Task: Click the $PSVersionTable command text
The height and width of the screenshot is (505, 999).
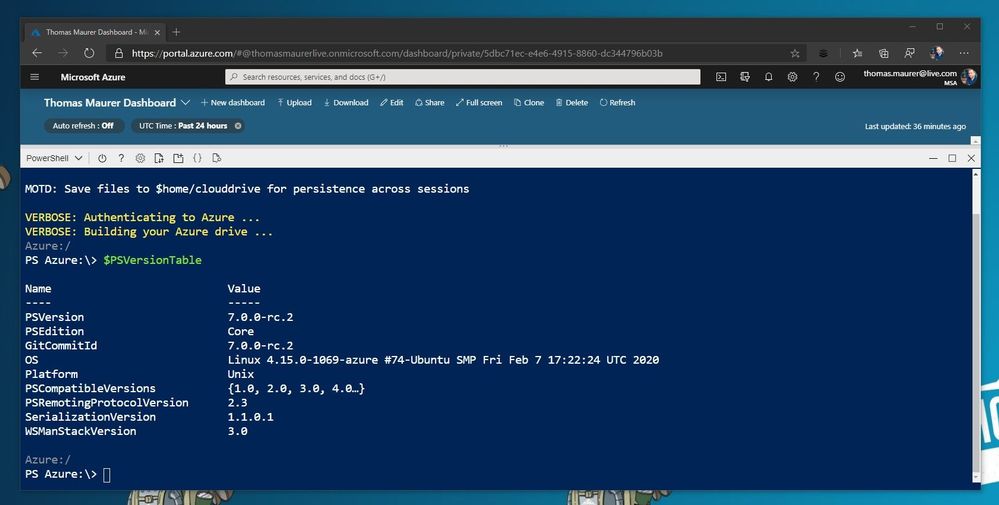Action: (152, 260)
